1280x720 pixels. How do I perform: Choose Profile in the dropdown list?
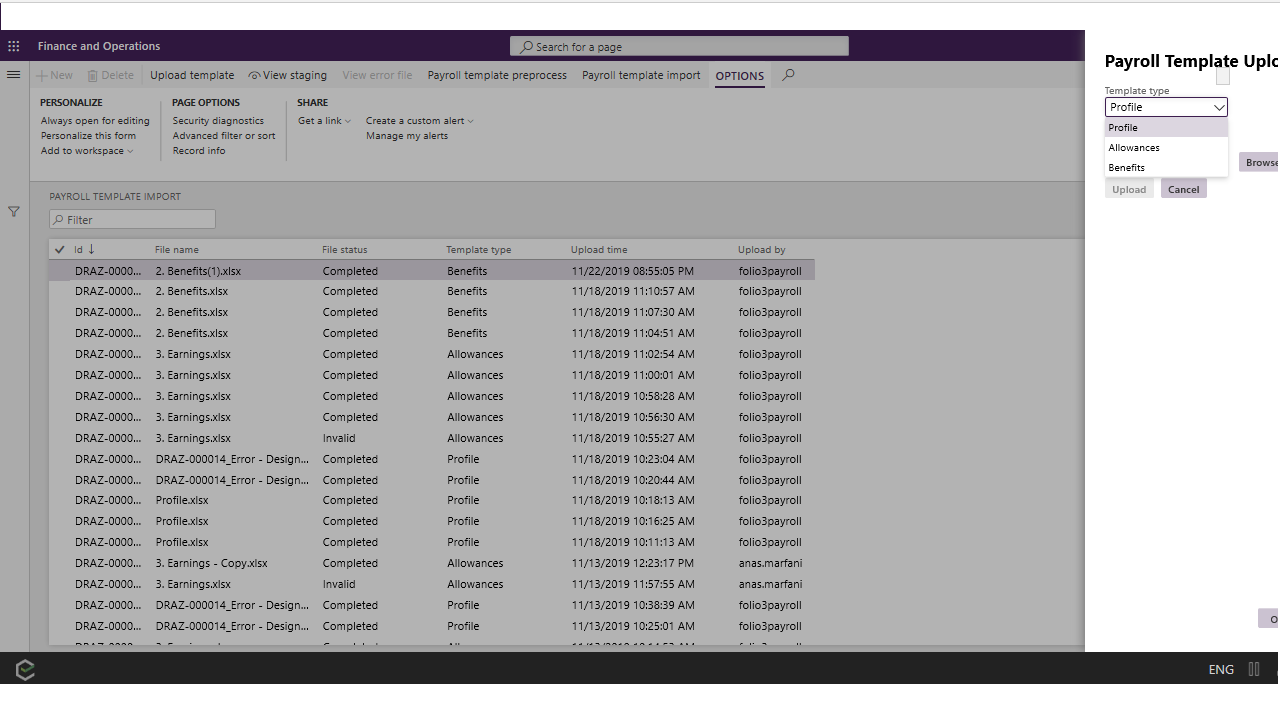[x=1166, y=128]
